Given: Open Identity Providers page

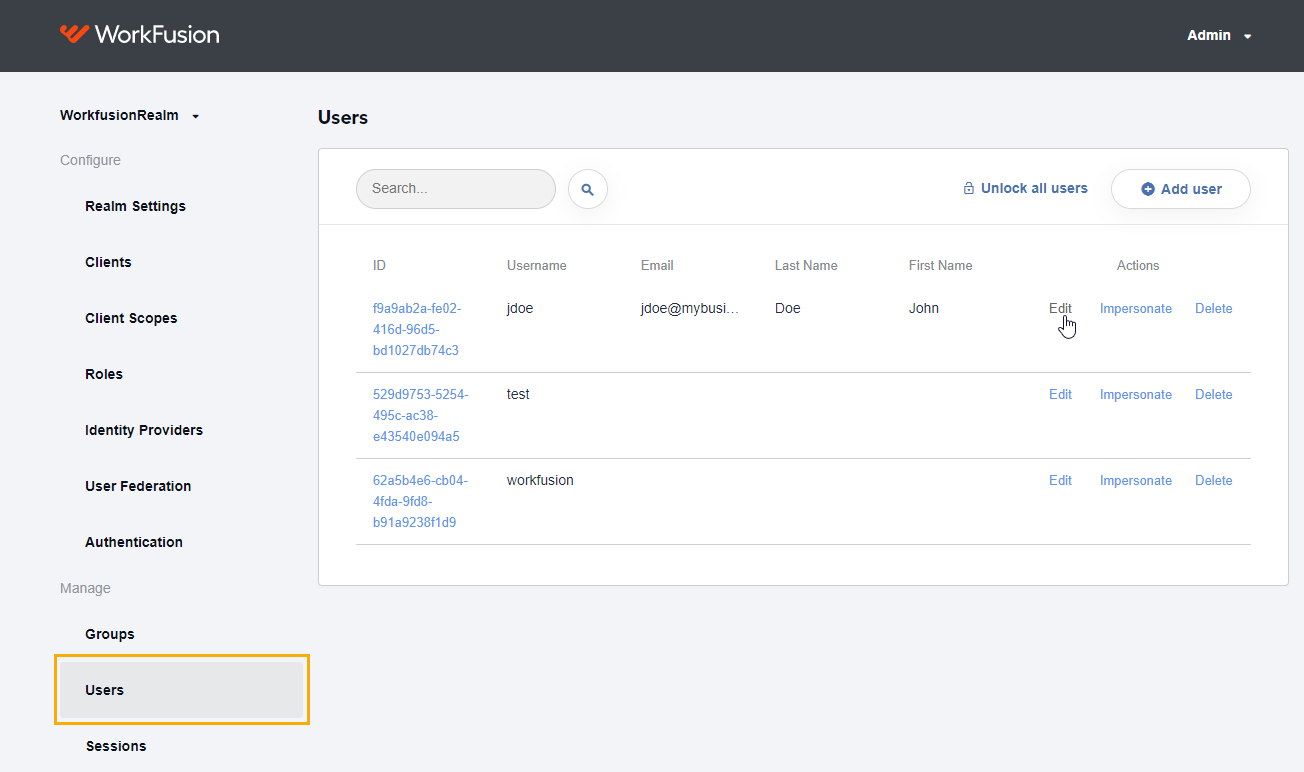Looking at the screenshot, I should (x=144, y=430).
